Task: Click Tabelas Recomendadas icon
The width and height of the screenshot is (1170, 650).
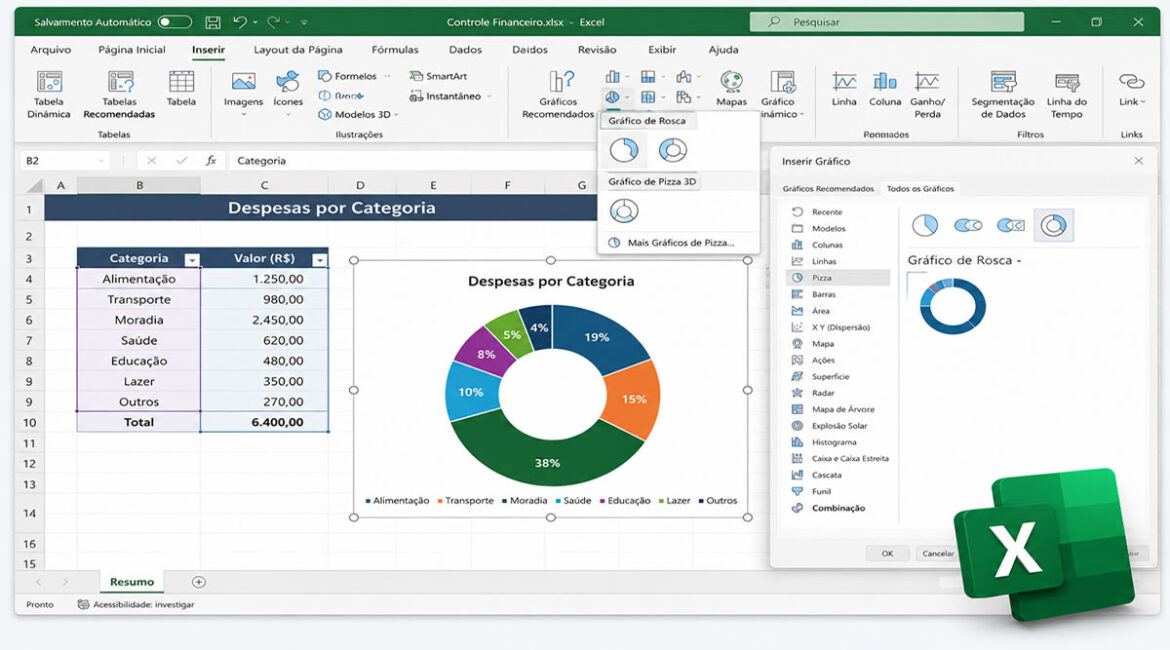Action: [120, 81]
